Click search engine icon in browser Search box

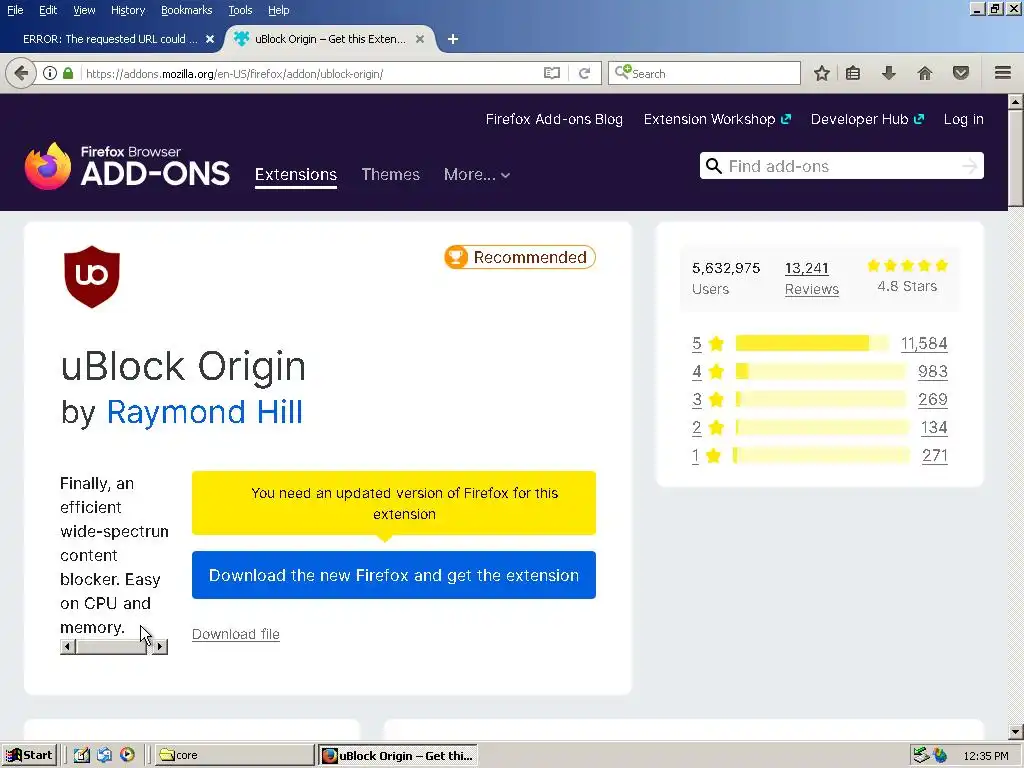622,72
